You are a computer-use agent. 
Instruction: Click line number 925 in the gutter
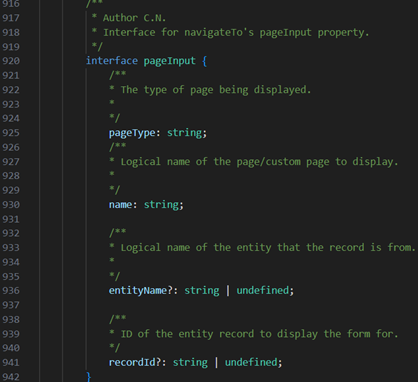[x=11, y=133]
